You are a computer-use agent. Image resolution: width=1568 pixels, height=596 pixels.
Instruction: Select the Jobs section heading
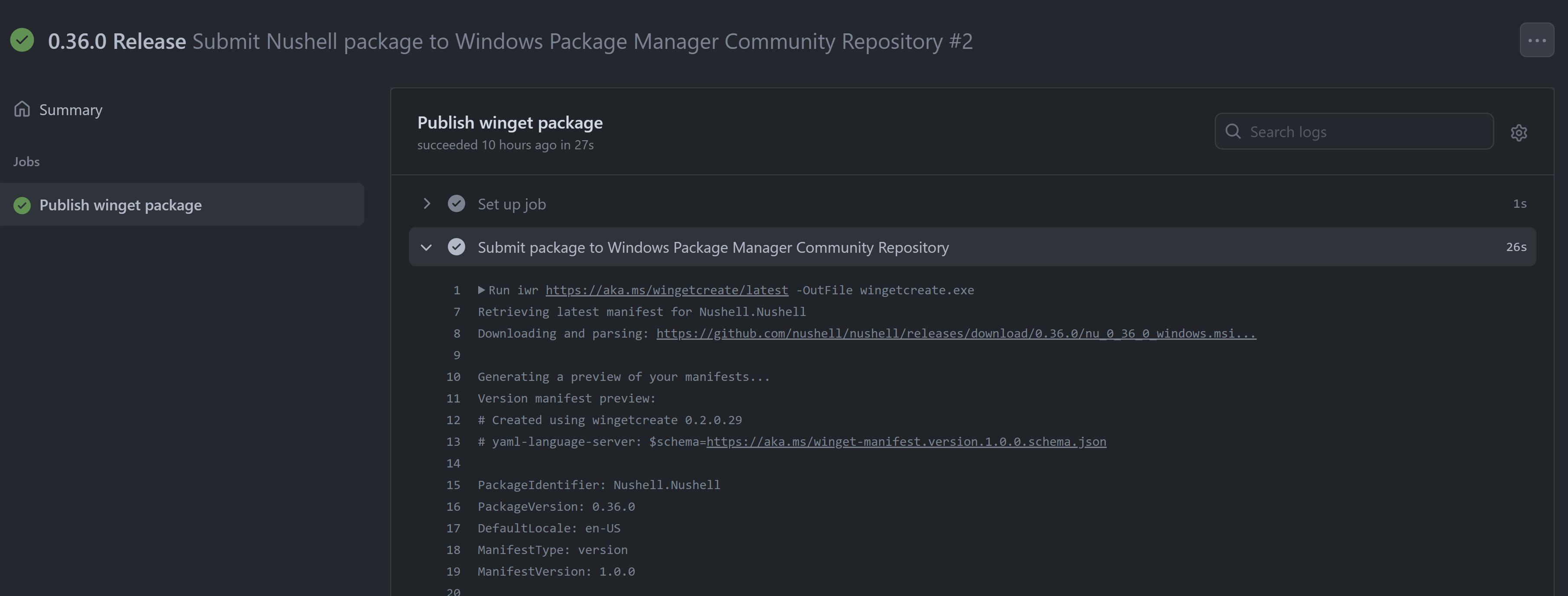pos(26,161)
